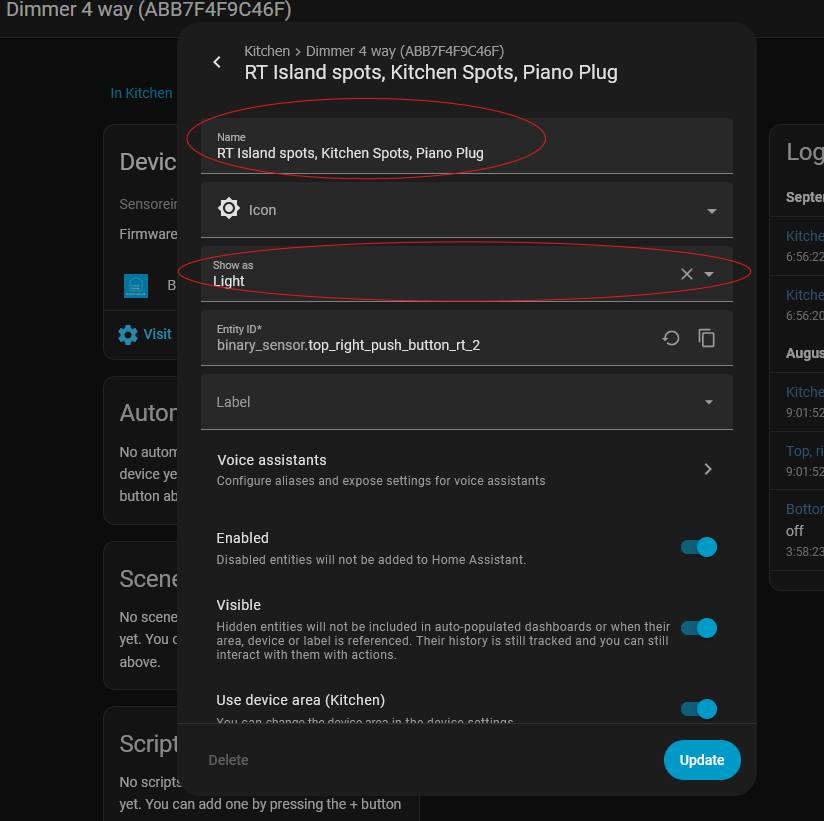Expand the Icon picker dropdown
824x821 pixels.
tap(711, 211)
